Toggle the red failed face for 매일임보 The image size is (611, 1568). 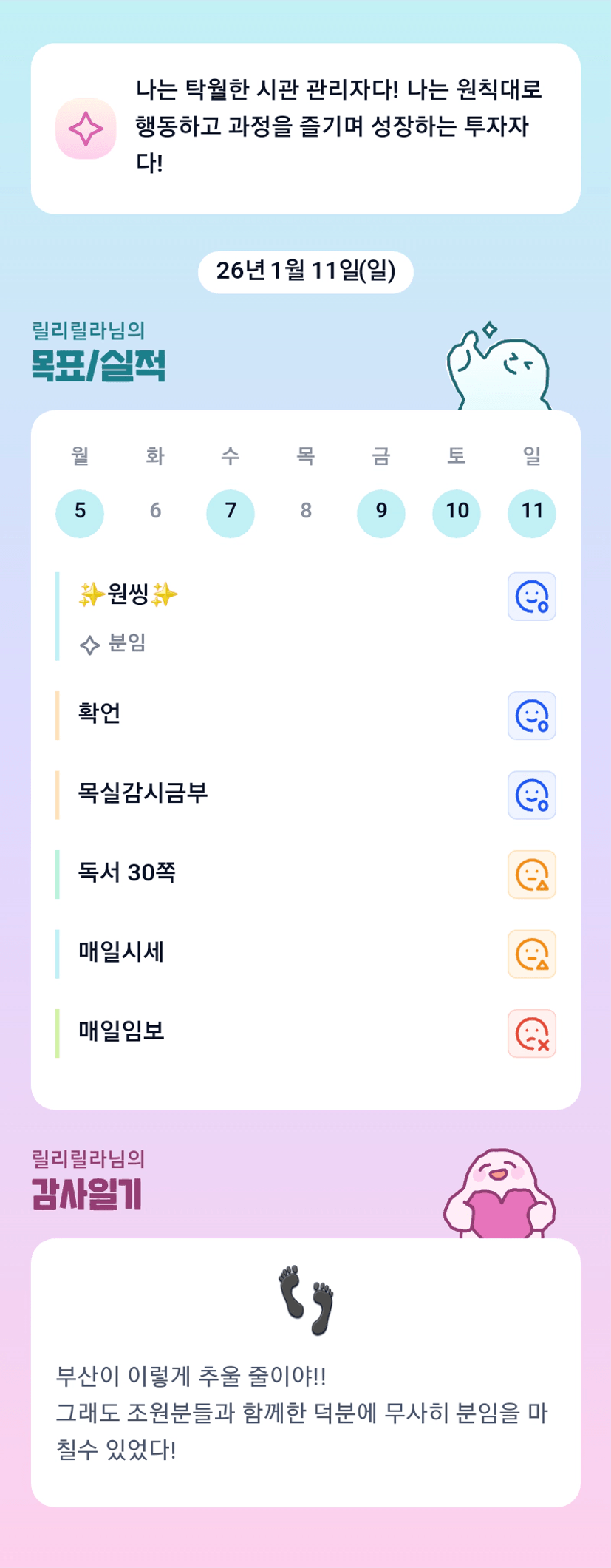(531, 1034)
